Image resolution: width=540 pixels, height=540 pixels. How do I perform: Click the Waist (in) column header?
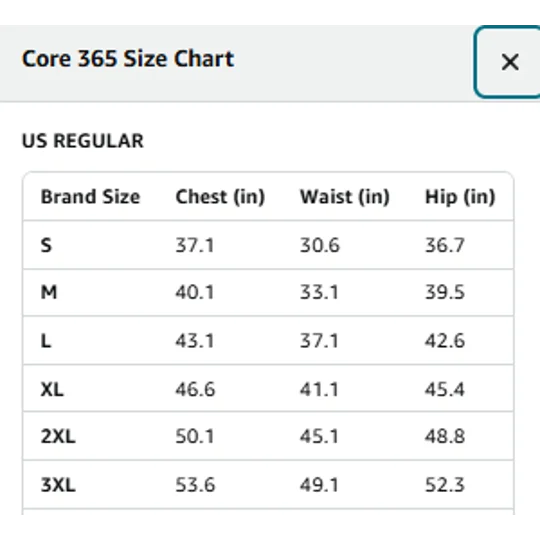[x=345, y=197]
